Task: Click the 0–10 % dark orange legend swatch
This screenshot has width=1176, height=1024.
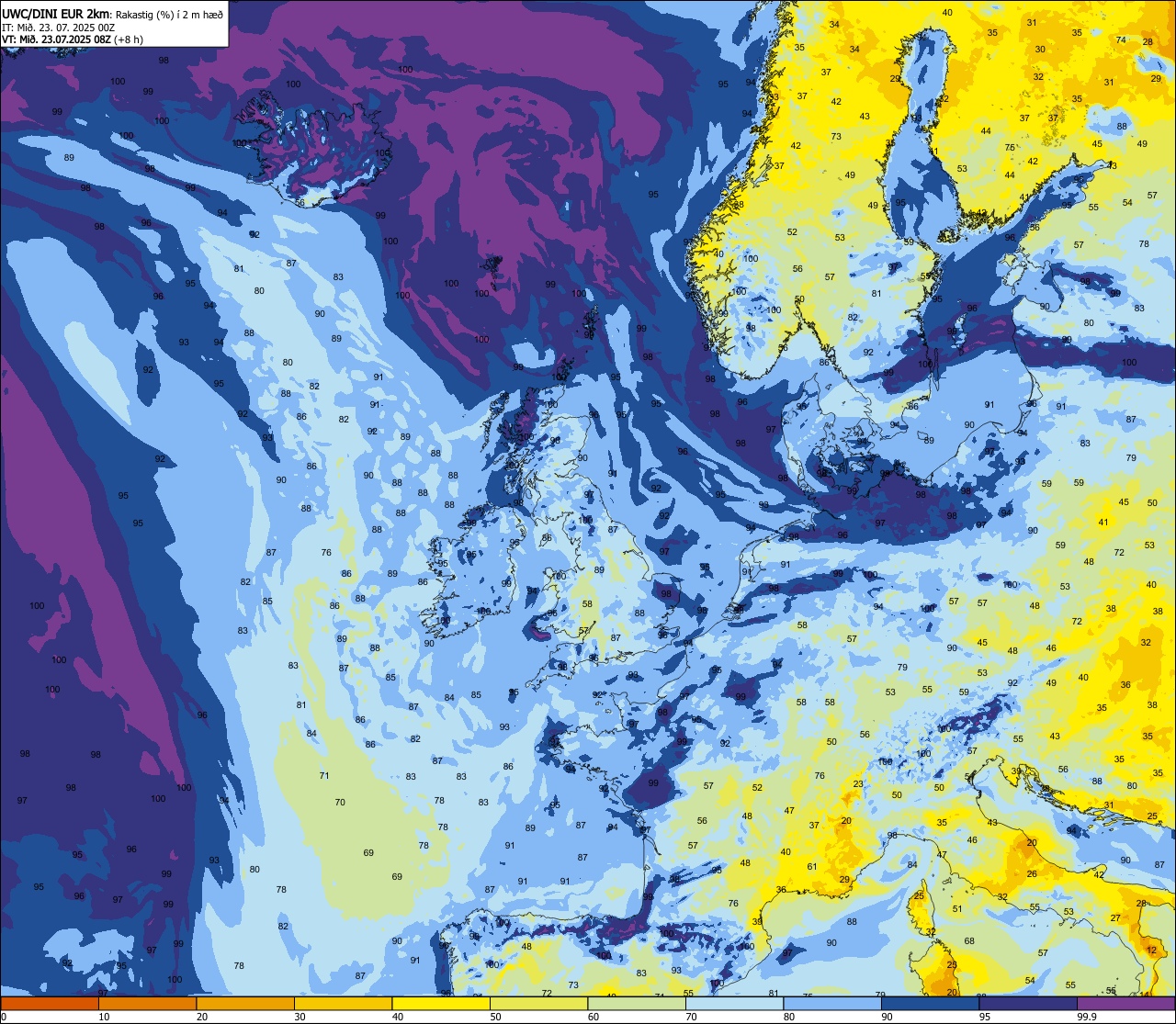Action: point(50,1004)
